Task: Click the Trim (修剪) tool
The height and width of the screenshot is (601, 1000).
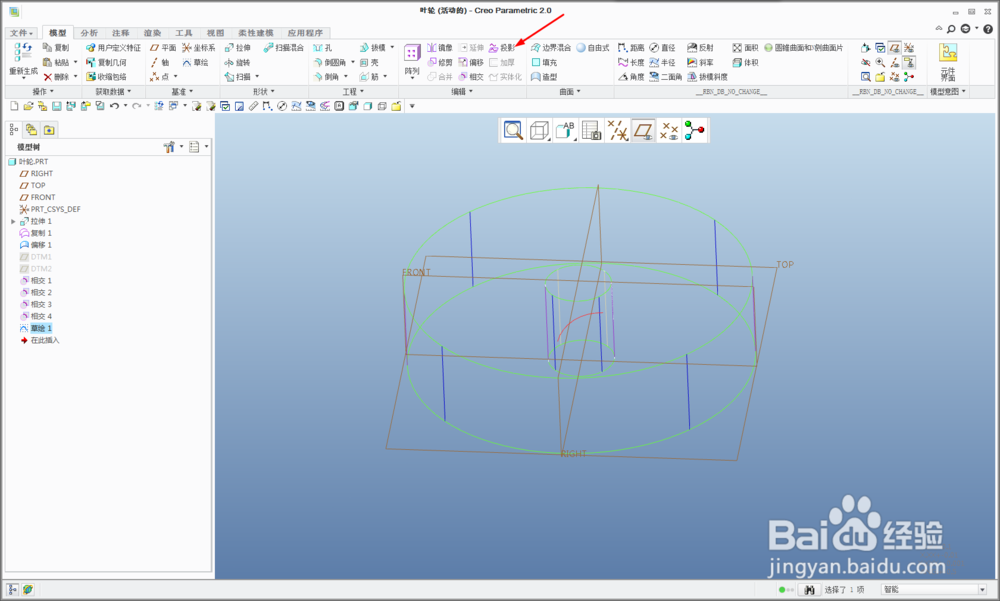Action: pos(439,63)
